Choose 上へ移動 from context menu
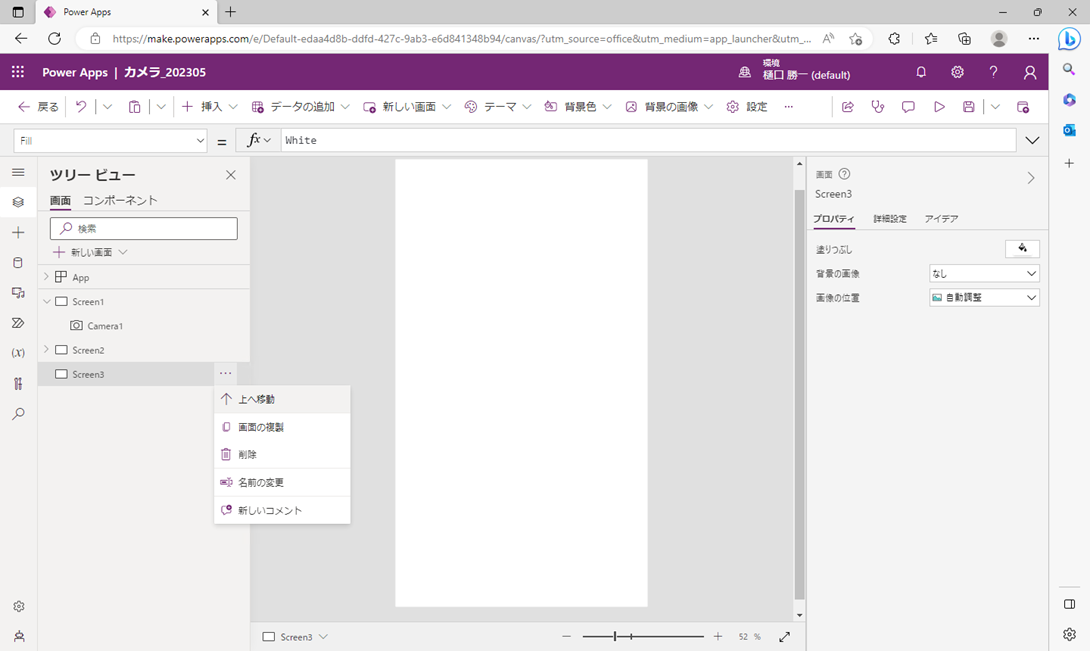The height and width of the screenshot is (651, 1090). (x=282, y=399)
